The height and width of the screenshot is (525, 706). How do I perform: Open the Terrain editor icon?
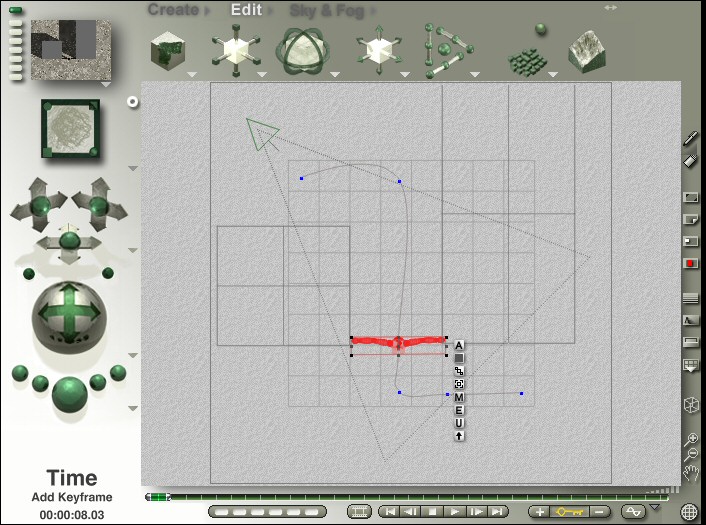(x=591, y=51)
